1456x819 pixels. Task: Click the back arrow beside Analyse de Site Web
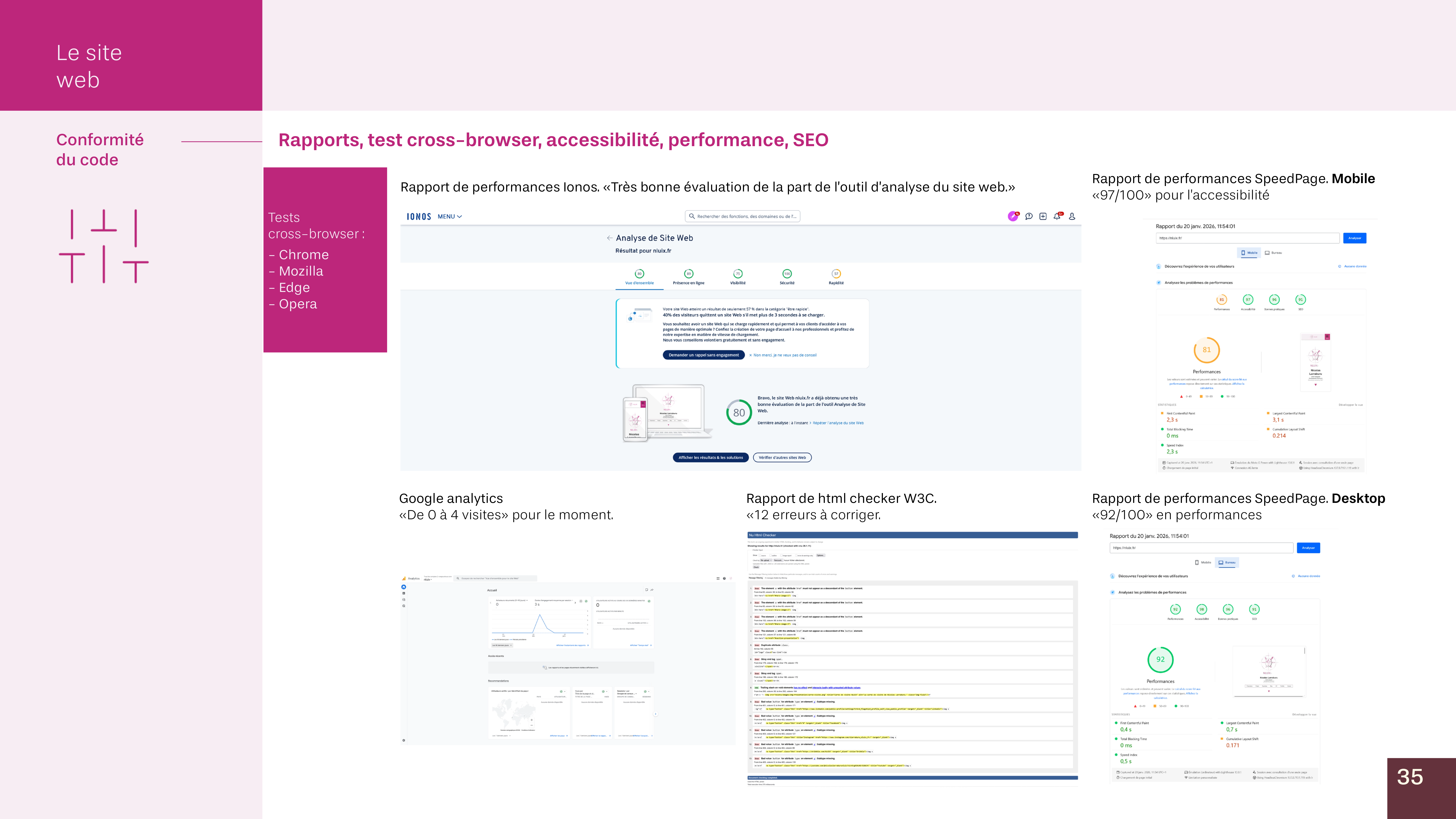[x=609, y=238]
